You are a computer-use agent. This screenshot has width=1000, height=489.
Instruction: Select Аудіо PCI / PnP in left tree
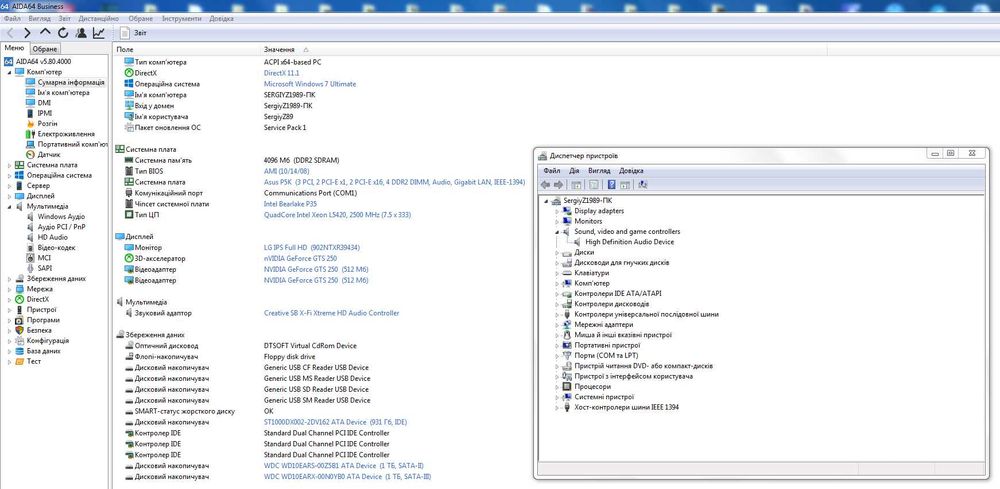(61, 227)
